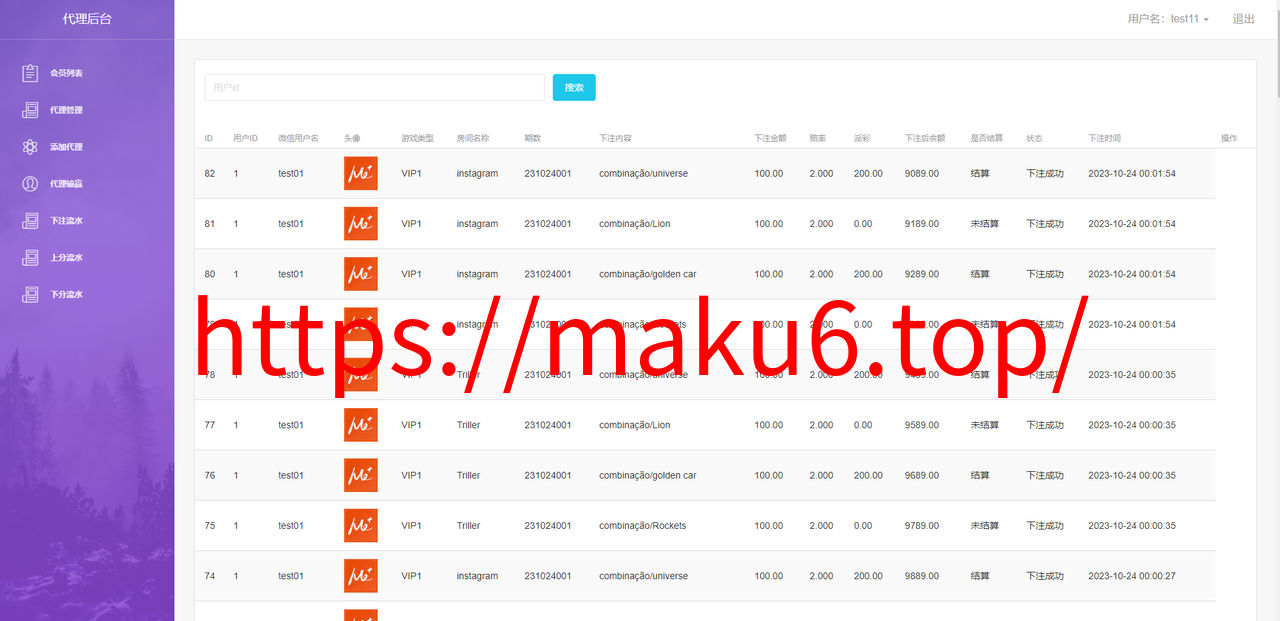Click the avatar image in row 75
Screen dimensions: 1280x621
(x=361, y=525)
